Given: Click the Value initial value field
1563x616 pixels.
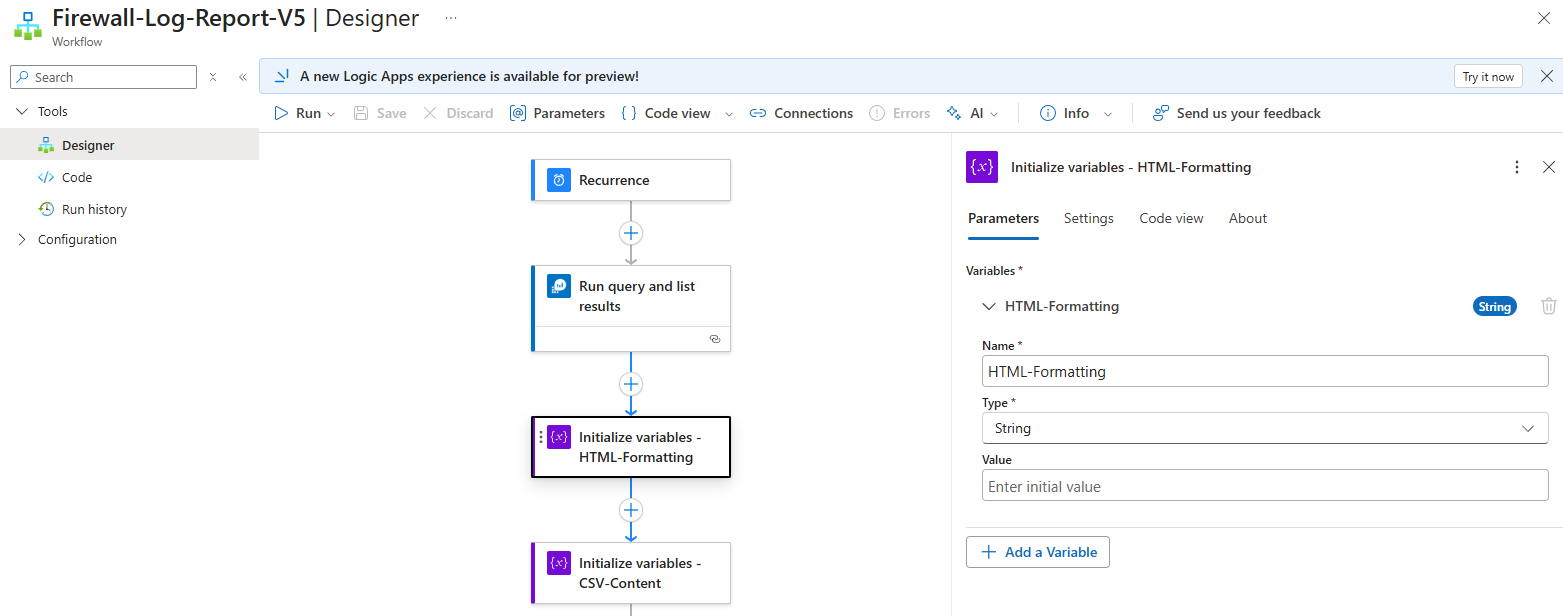Looking at the screenshot, I should click(x=1264, y=486).
